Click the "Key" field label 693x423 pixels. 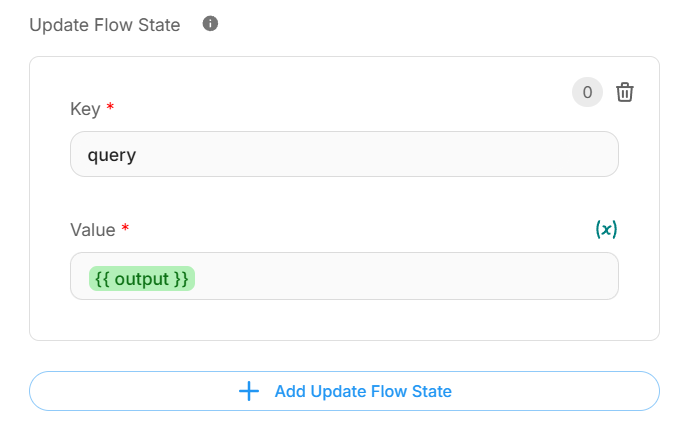85,109
